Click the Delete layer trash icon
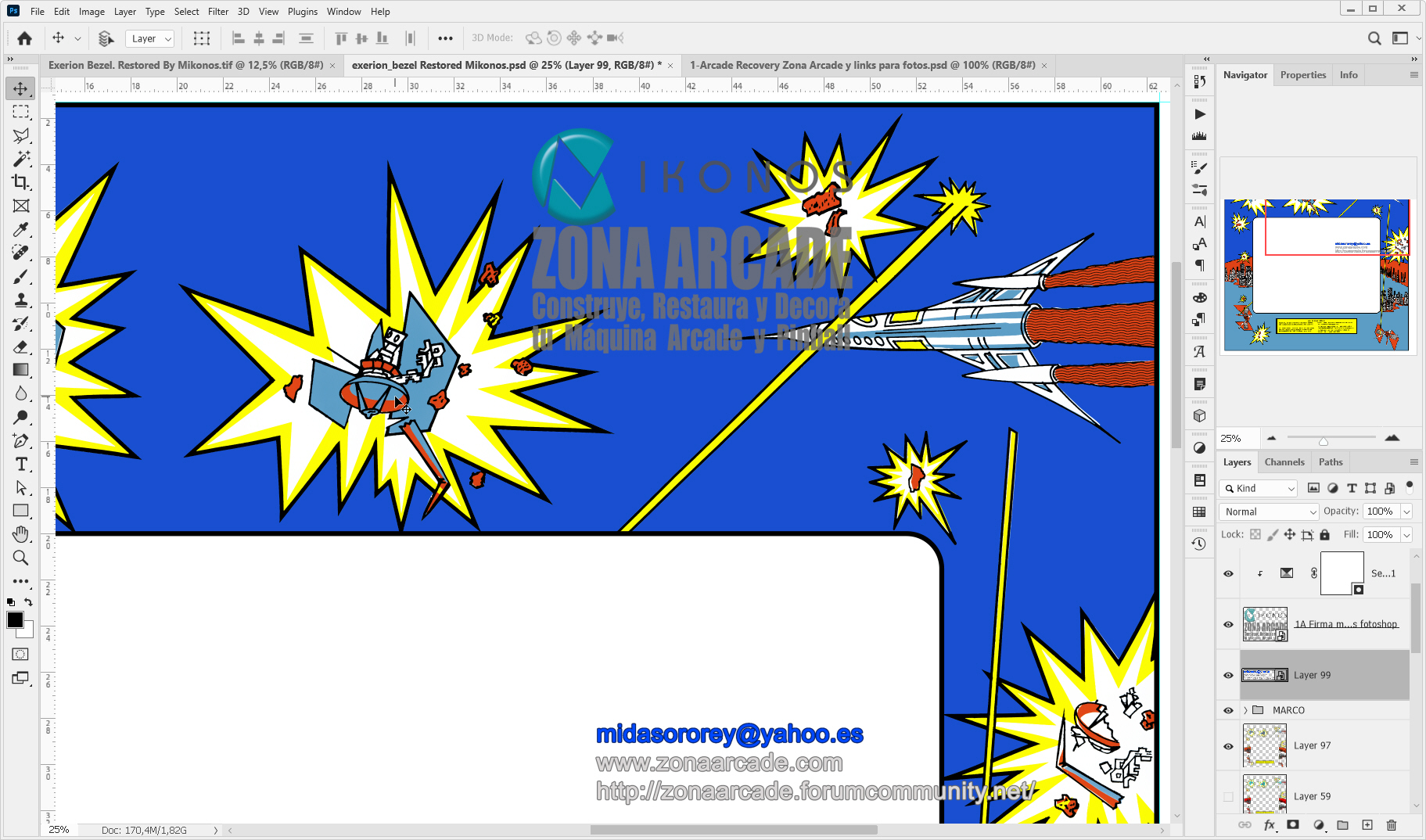Screen dimensions: 1426x840 [1391, 824]
